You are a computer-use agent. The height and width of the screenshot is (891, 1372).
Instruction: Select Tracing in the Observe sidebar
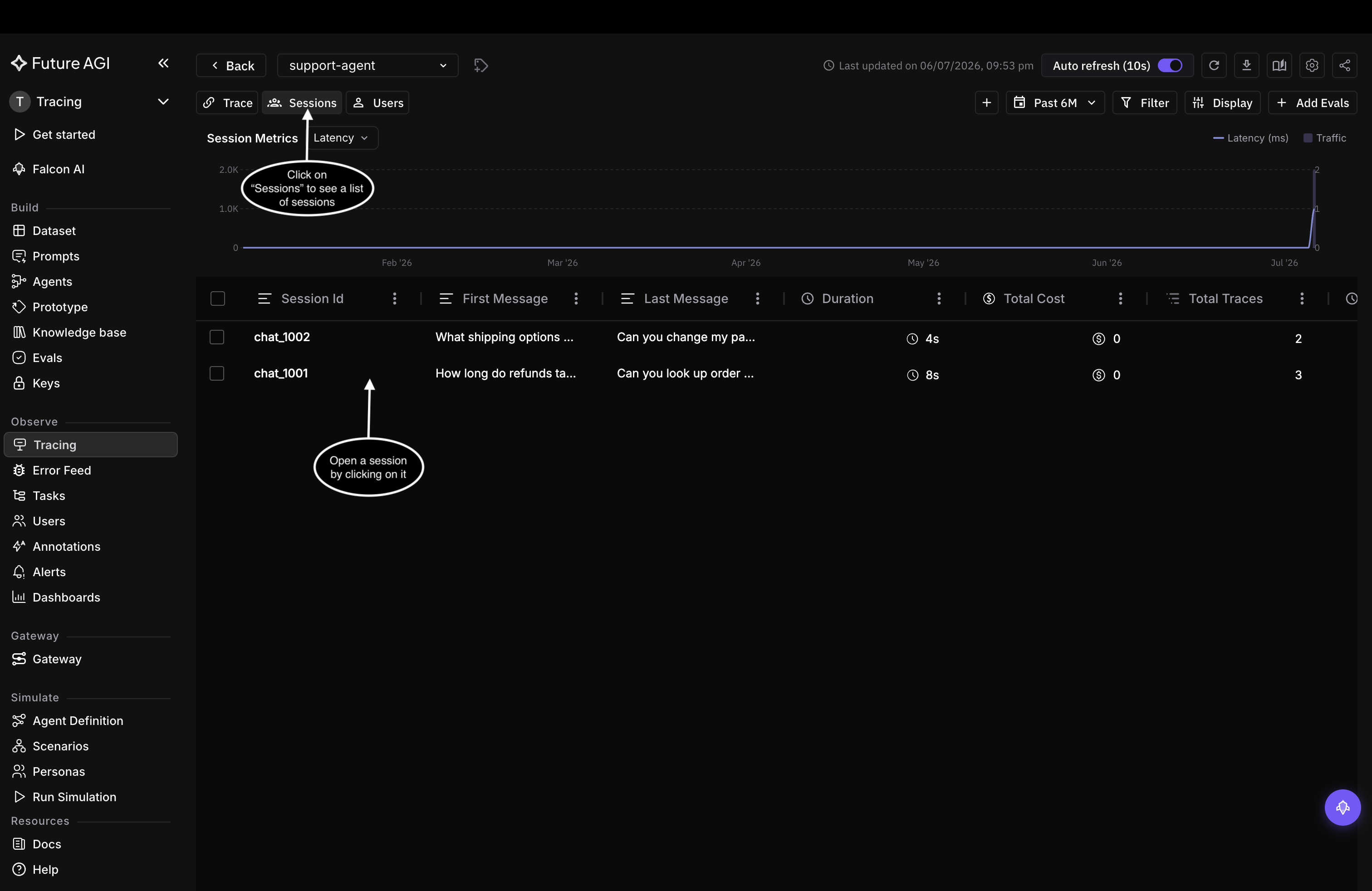[90, 445]
